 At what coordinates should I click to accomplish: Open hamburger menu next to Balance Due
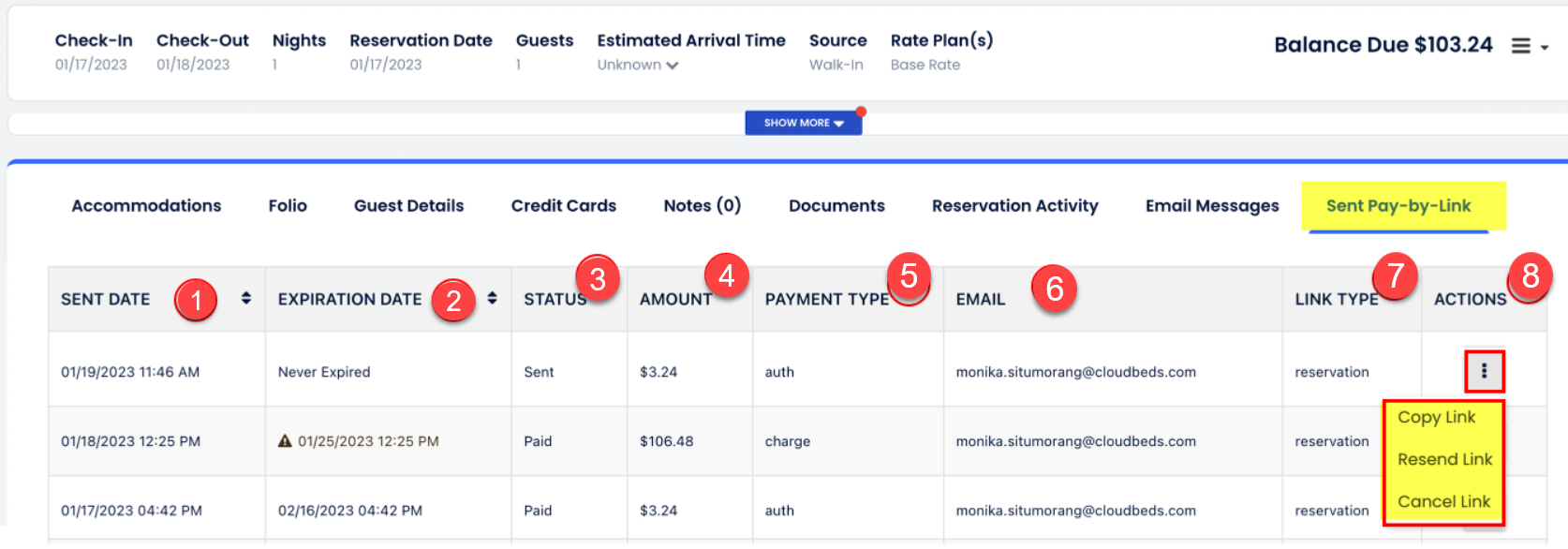tap(1521, 46)
